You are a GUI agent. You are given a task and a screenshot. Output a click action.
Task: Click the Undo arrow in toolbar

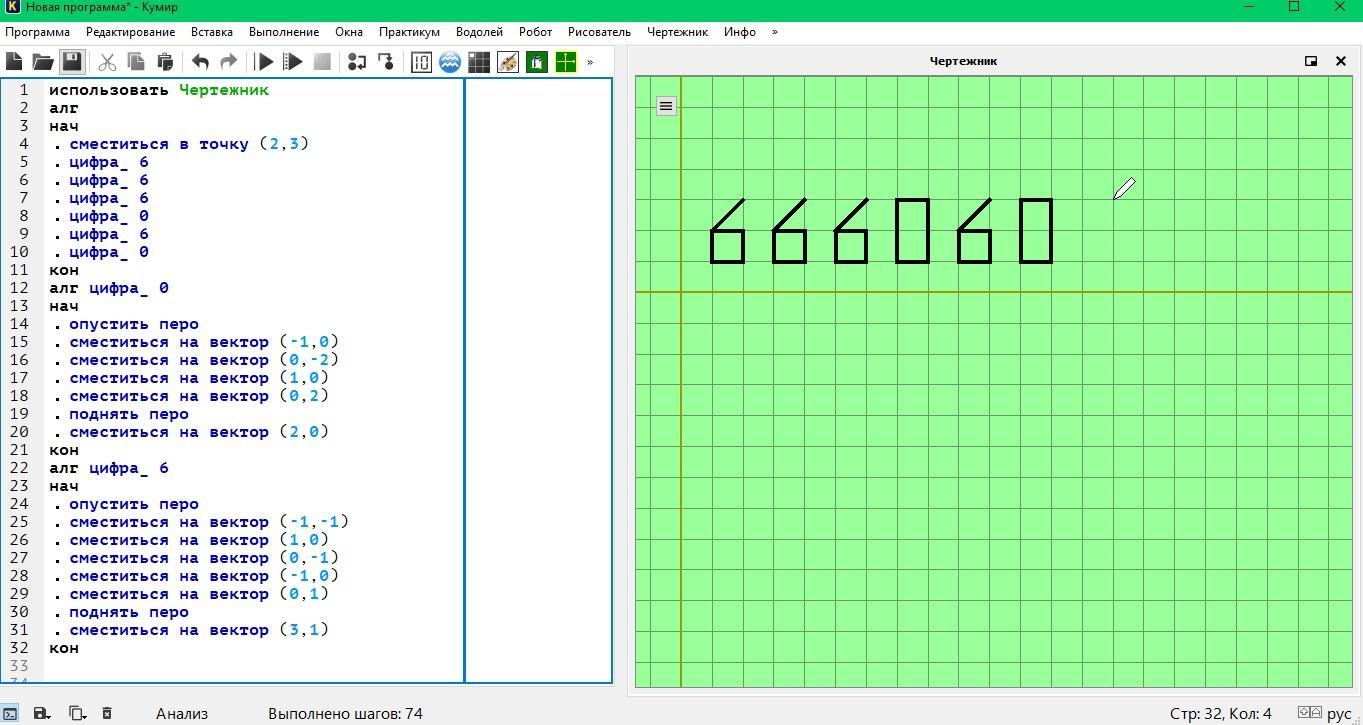[200, 62]
